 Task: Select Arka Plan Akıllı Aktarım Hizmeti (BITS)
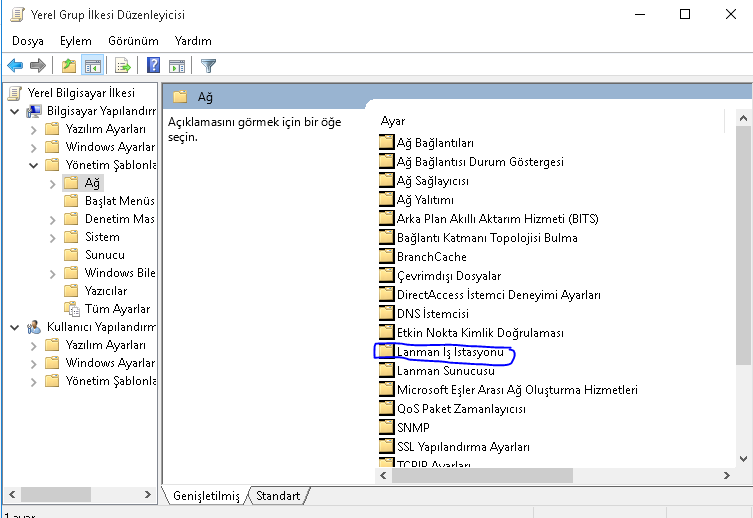point(498,218)
